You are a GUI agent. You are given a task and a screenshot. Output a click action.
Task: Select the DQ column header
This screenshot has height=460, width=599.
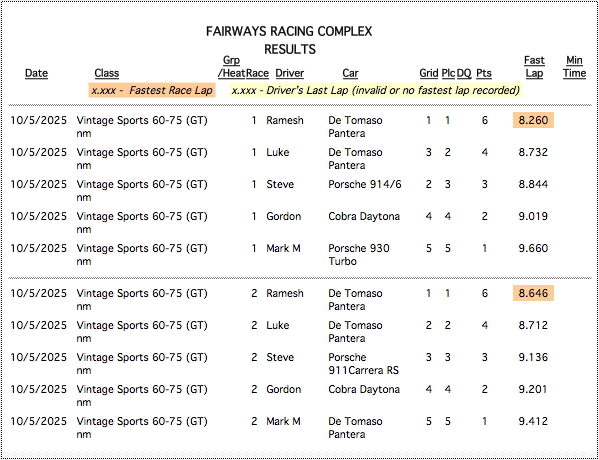[x=464, y=73]
